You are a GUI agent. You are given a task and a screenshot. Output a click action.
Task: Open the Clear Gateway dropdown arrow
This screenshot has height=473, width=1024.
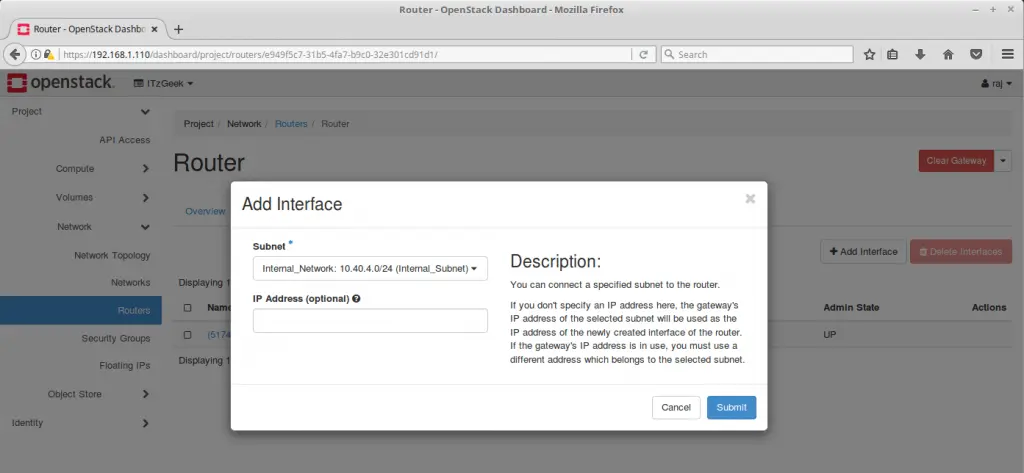pos(1004,161)
